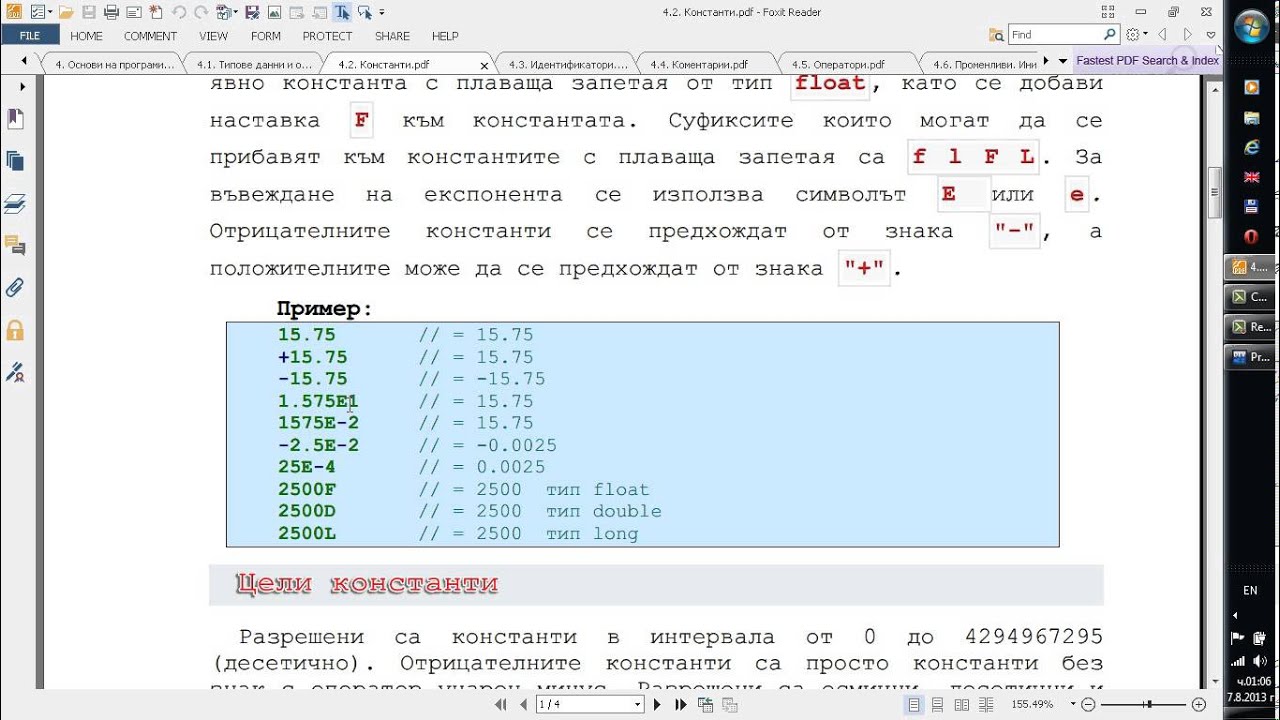The width and height of the screenshot is (1280, 720).
Task: Switch to 4.5. Оператори.pdf tab
Action: click(x=837, y=64)
